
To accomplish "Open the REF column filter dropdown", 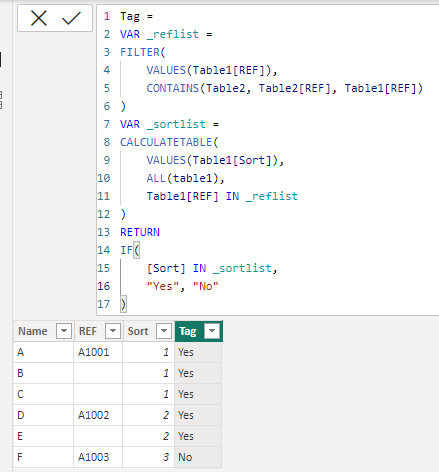I will tap(113, 331).
